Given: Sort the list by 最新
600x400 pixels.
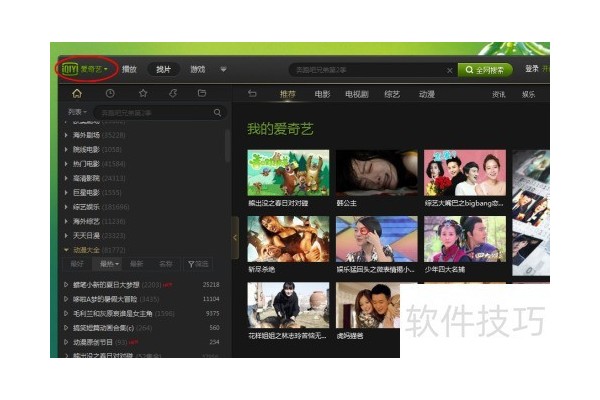Looking at the screenshot, I should 136,264.
